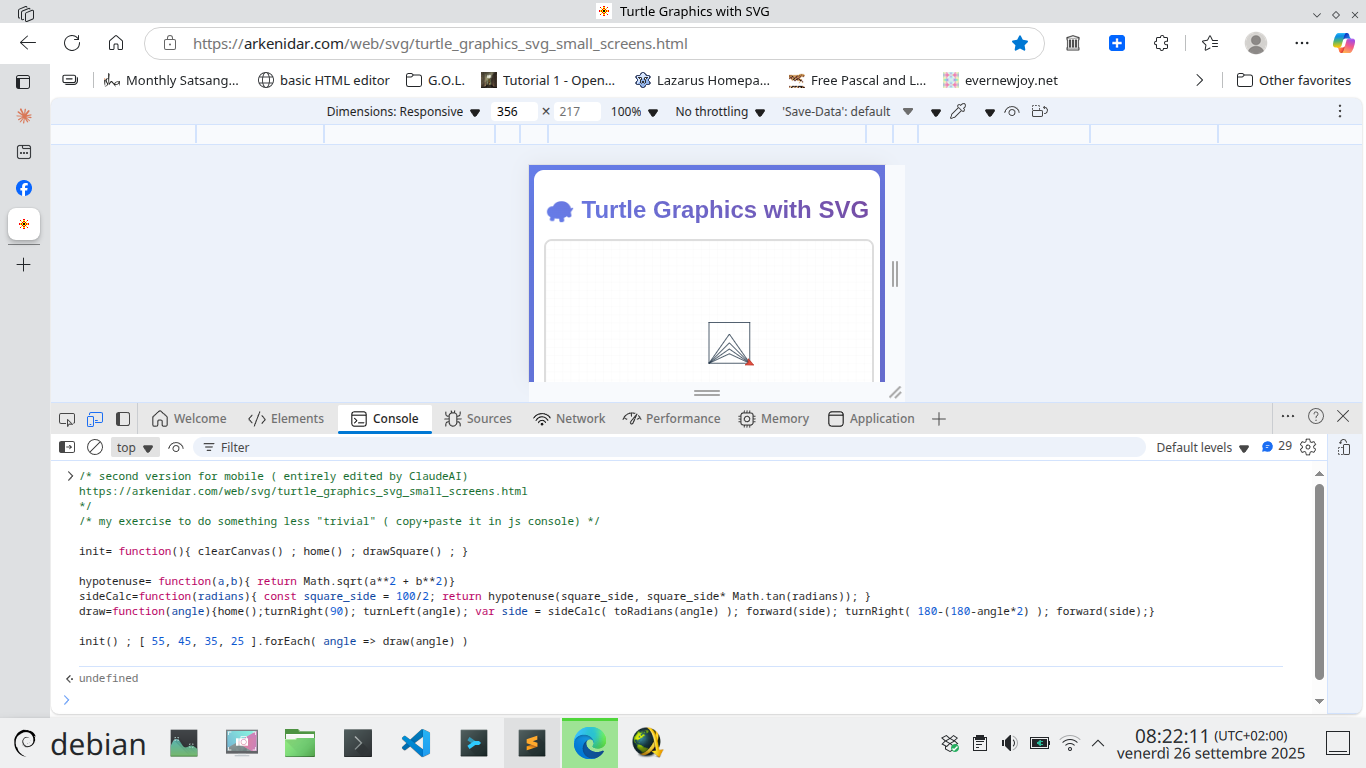The height and width of the screenshot is (768, 1366).
Task: Clear the console with the clear icon
Action: click(x=95, y=447)
